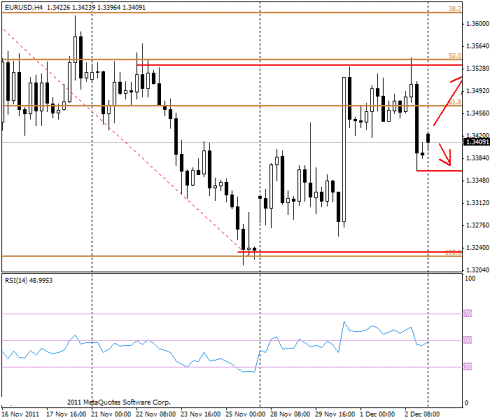The width and height of the screenshot is (490, 420).
Task: Click the 28 Nov 08:00 time label
Action: pos(290,414)
